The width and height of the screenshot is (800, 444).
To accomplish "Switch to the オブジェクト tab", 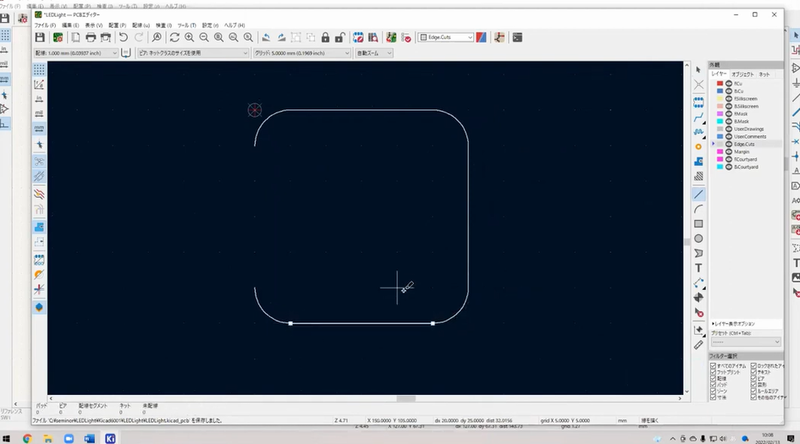I will coord(742,74).
